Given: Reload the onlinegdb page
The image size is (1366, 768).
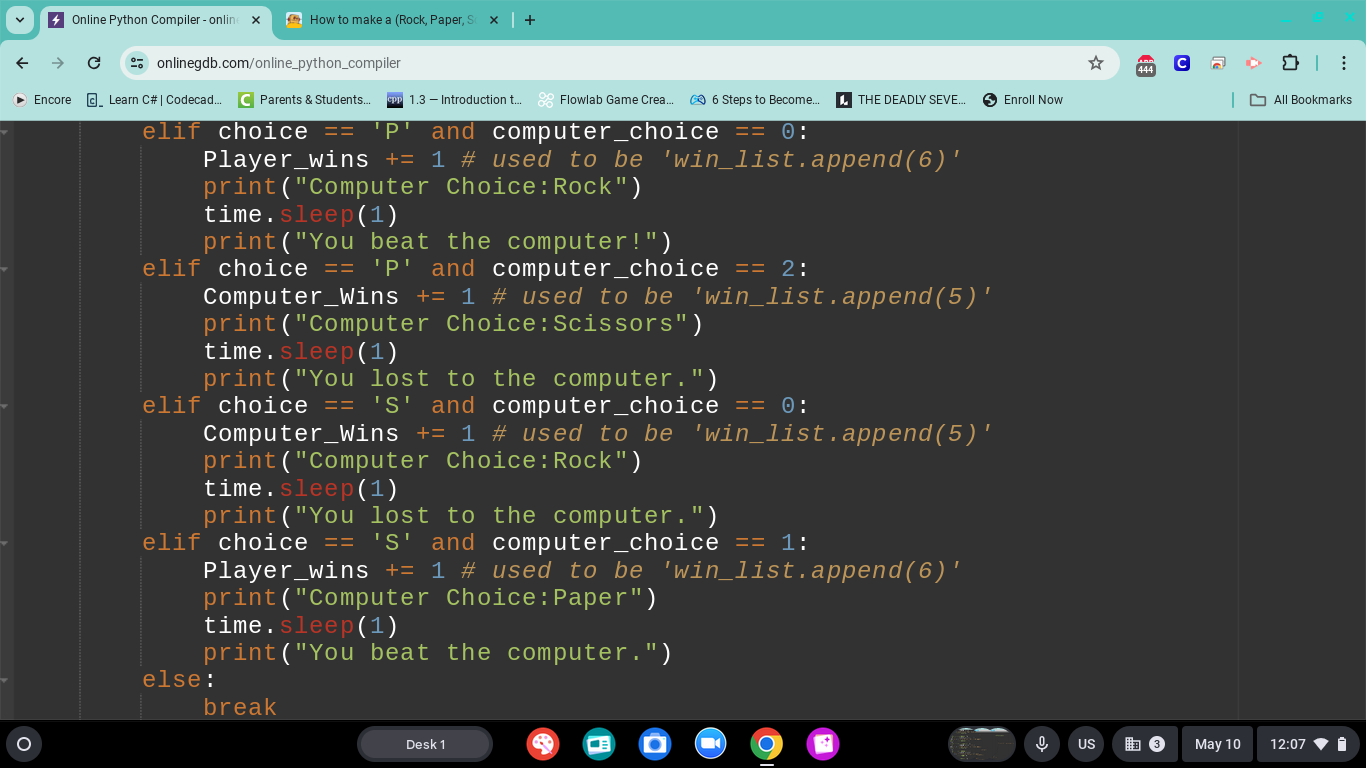Looking at the screenshot, I should click(x=94, y=63).
